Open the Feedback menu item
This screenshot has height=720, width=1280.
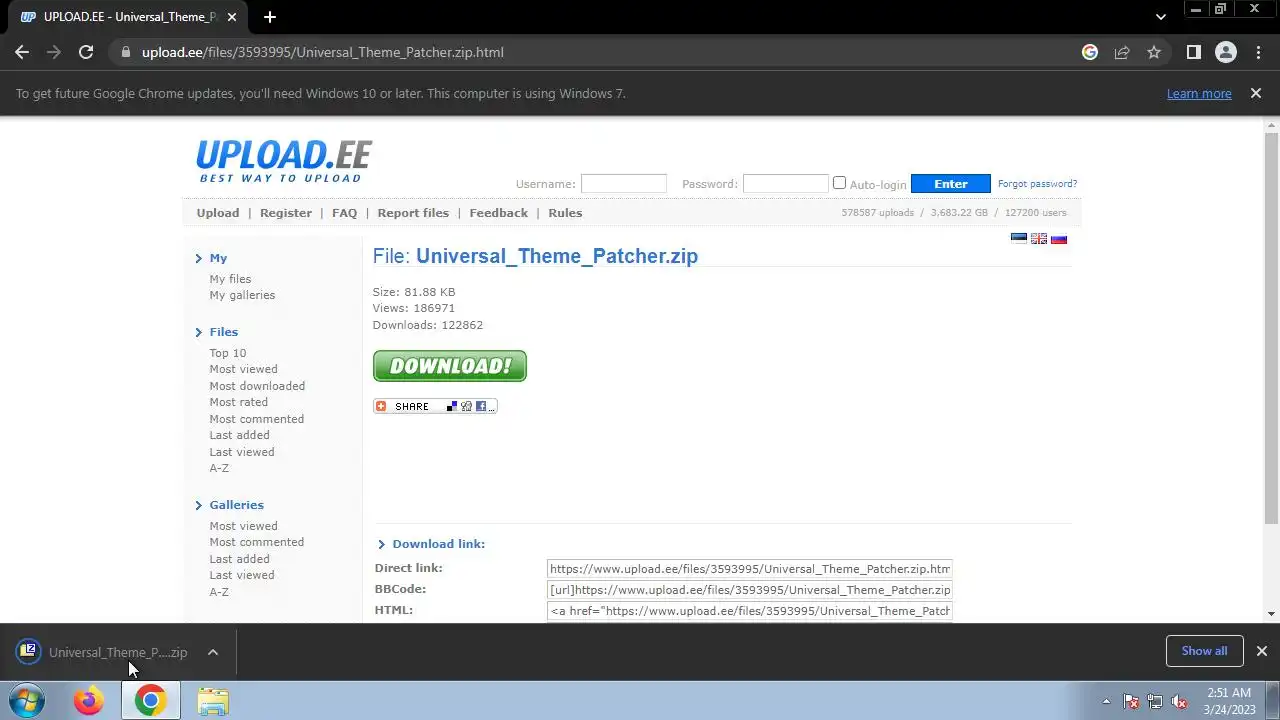click(x=498, y=213)
